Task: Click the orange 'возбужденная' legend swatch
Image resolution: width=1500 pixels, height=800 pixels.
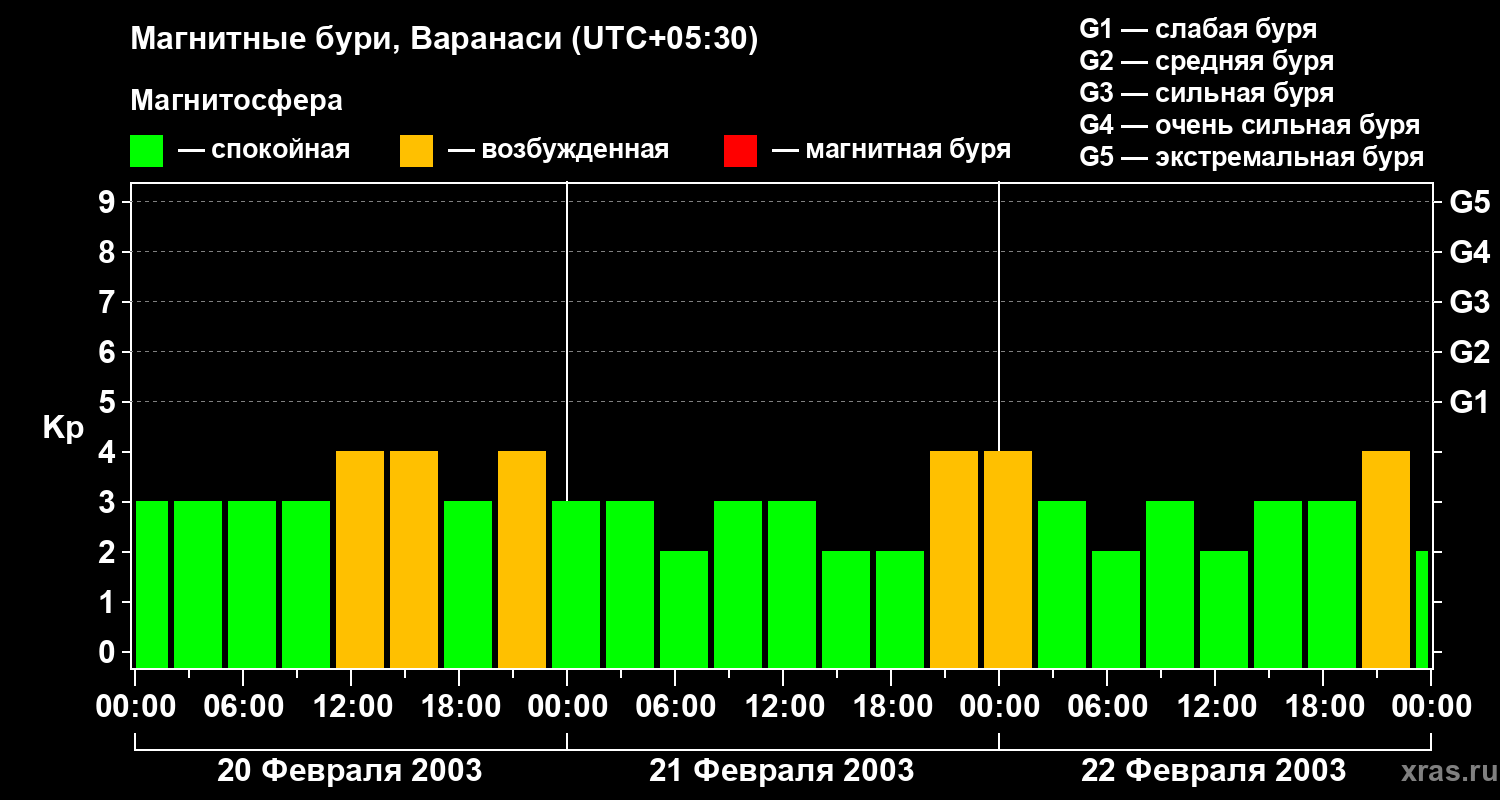Action: [416, 151]
